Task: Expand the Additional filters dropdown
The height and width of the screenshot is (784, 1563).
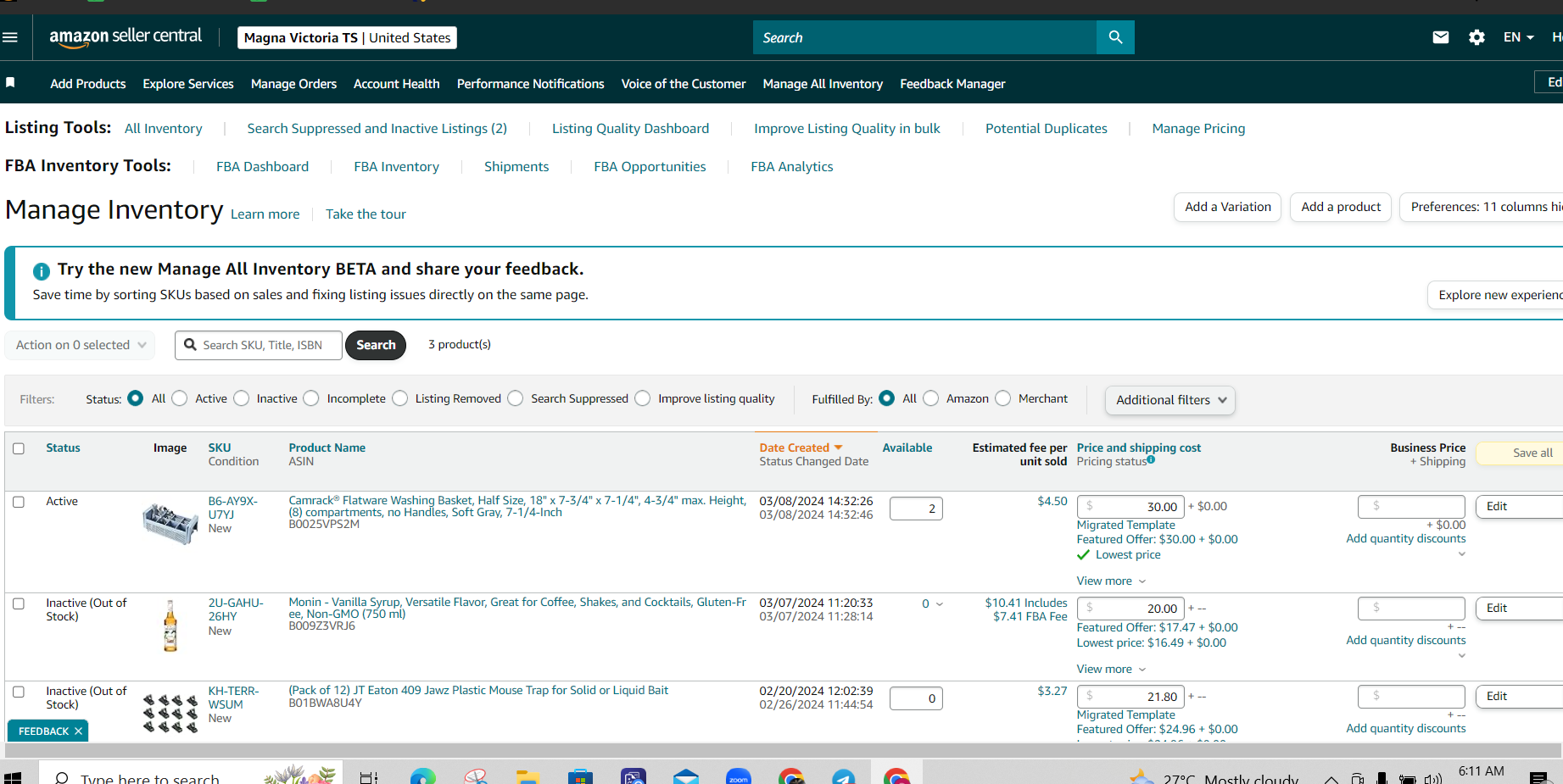Action: tap(1170, 400)
